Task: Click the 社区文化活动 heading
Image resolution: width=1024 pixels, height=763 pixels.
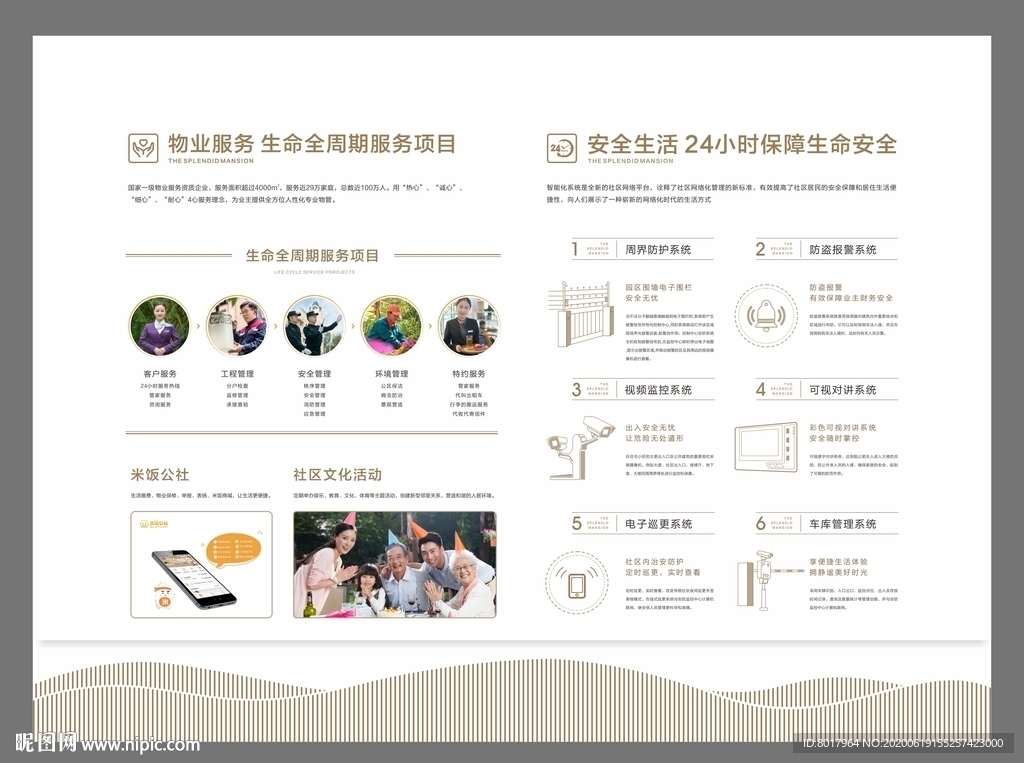Action: [338, 475]
